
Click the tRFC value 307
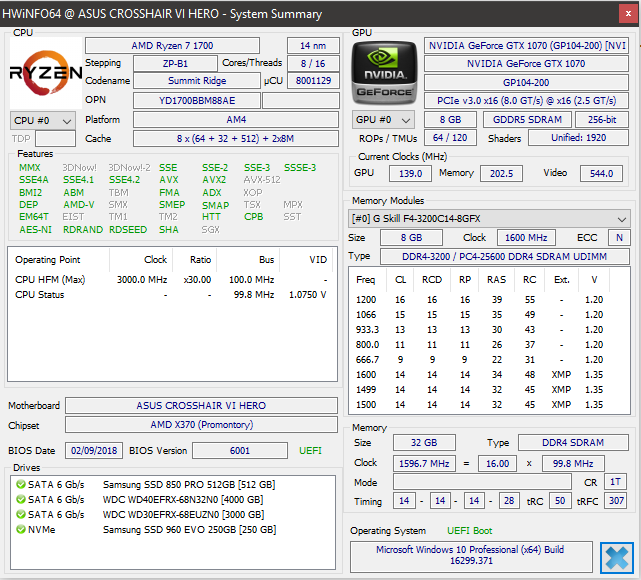pos(616,501)
